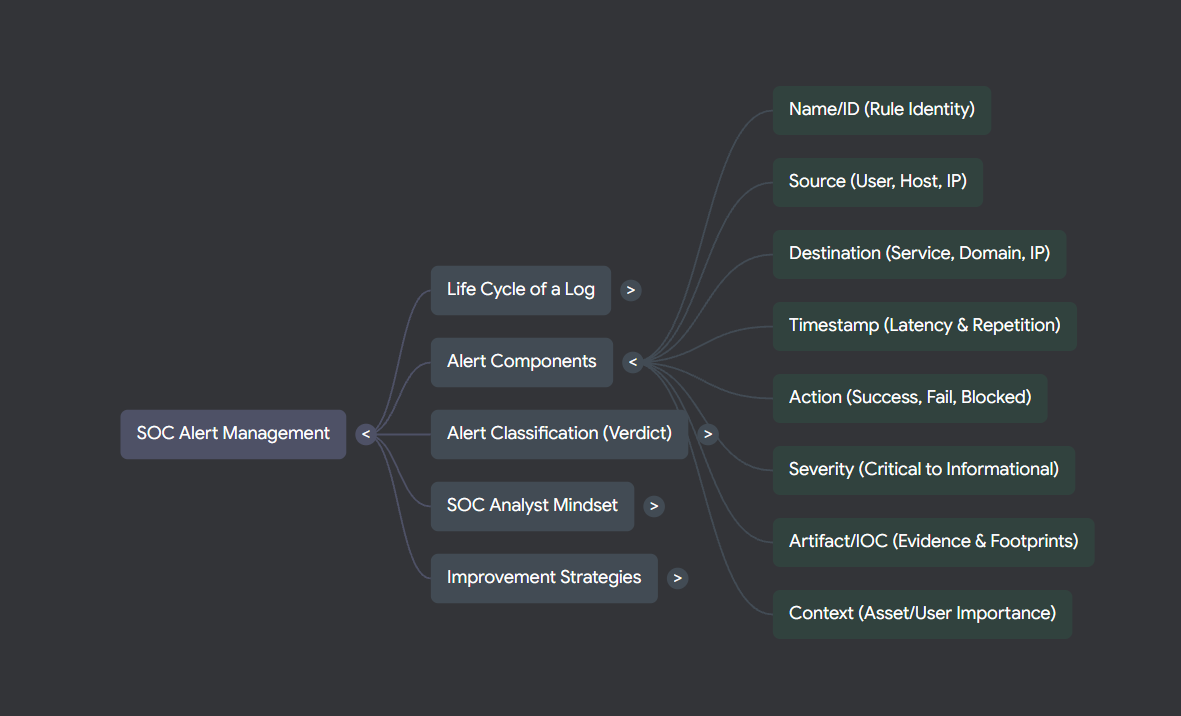The width and height of the screenshot is (1181, 716).
Task: Select the Severity (Critical to Informational) node
Action: [x=923, y=469]
